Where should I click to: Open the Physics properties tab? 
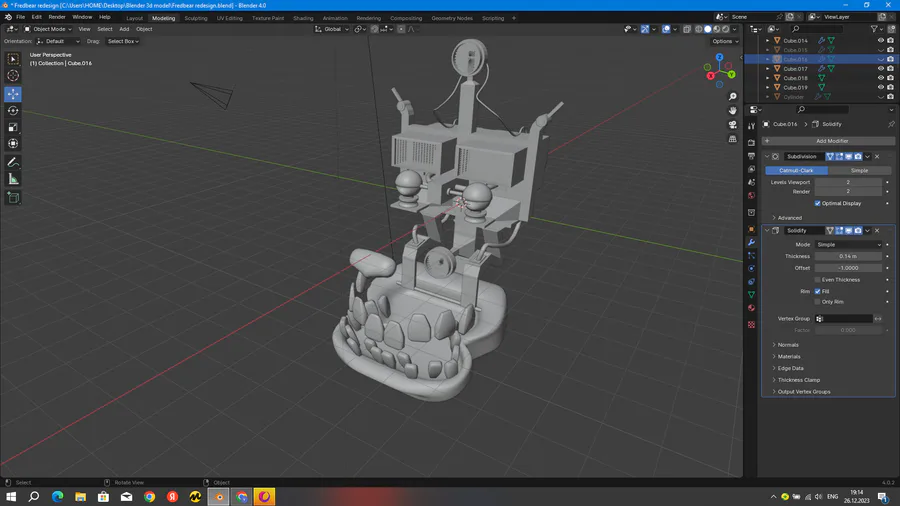751,268
